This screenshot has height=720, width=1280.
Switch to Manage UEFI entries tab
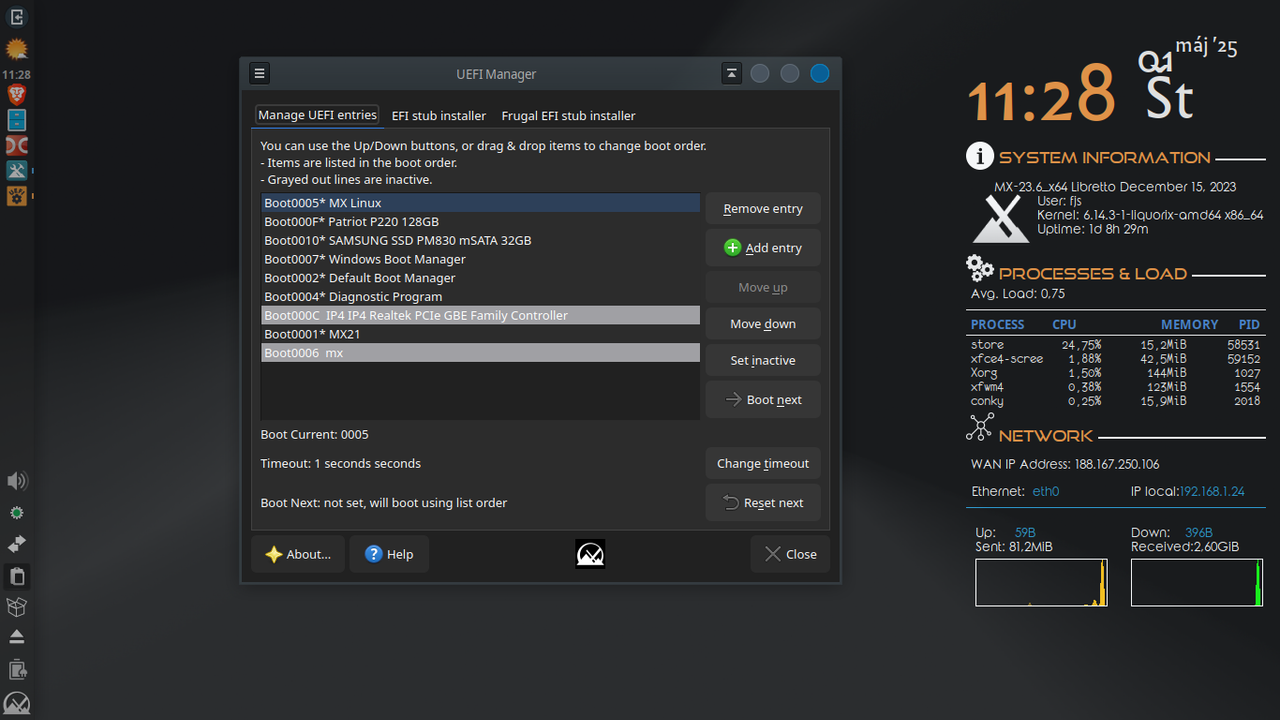[317, 115]
